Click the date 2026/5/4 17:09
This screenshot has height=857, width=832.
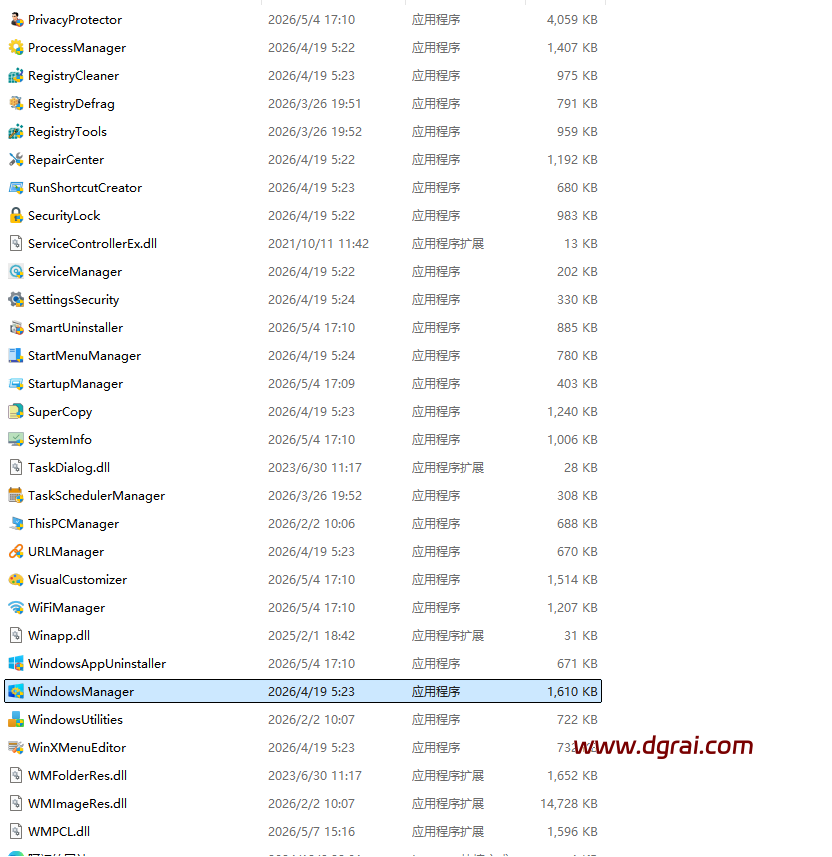pos(312,384)
